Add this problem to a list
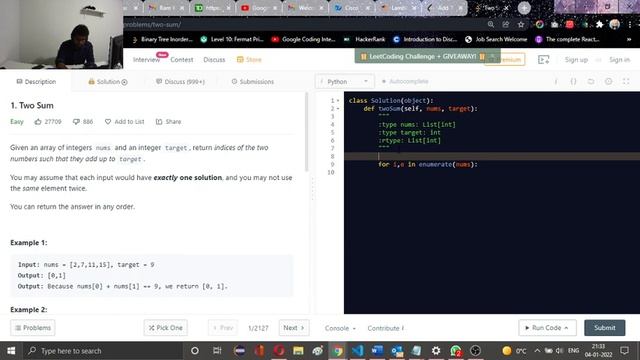 124,122
